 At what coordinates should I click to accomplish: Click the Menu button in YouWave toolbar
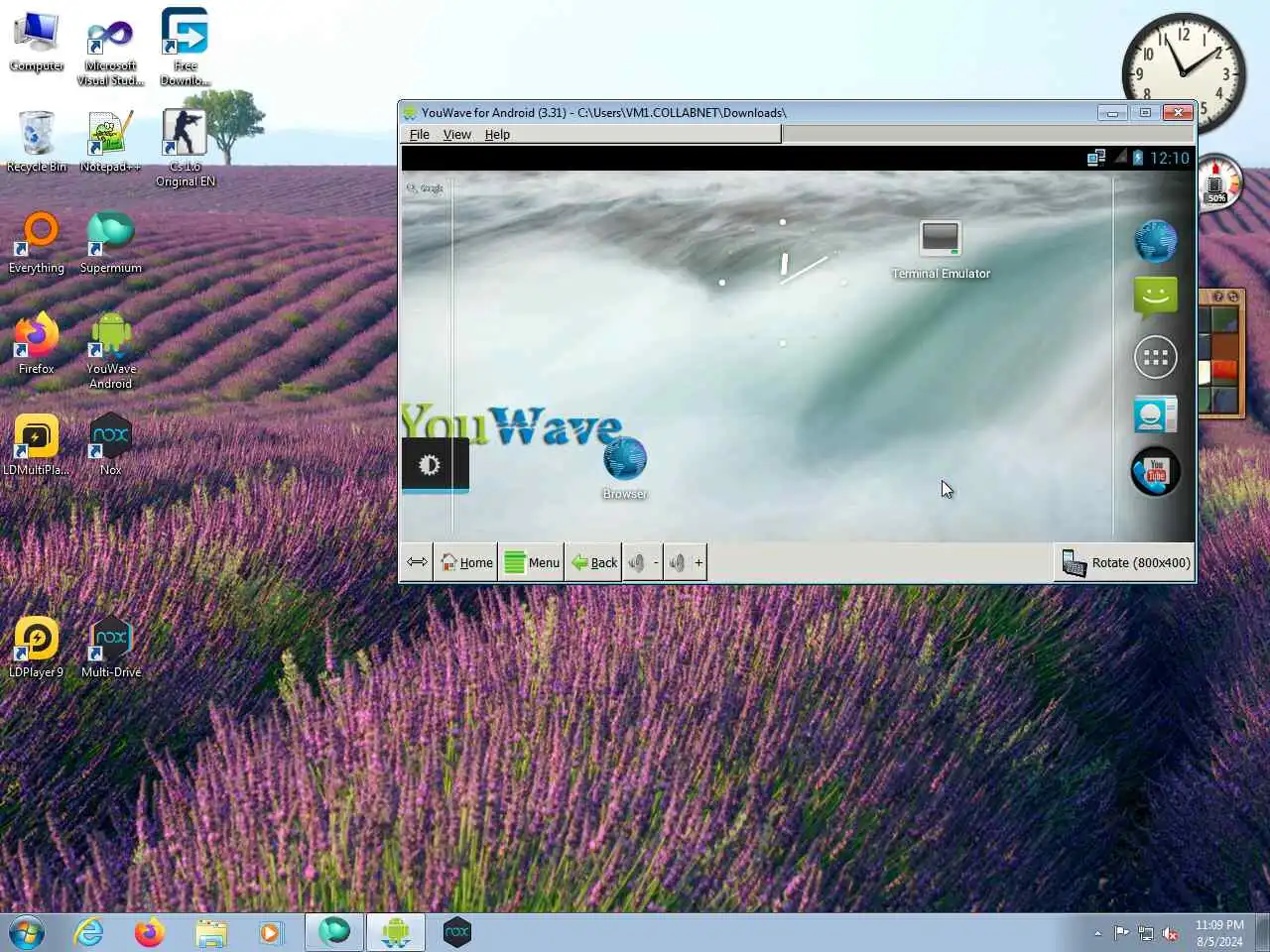(x=531, y=562)
